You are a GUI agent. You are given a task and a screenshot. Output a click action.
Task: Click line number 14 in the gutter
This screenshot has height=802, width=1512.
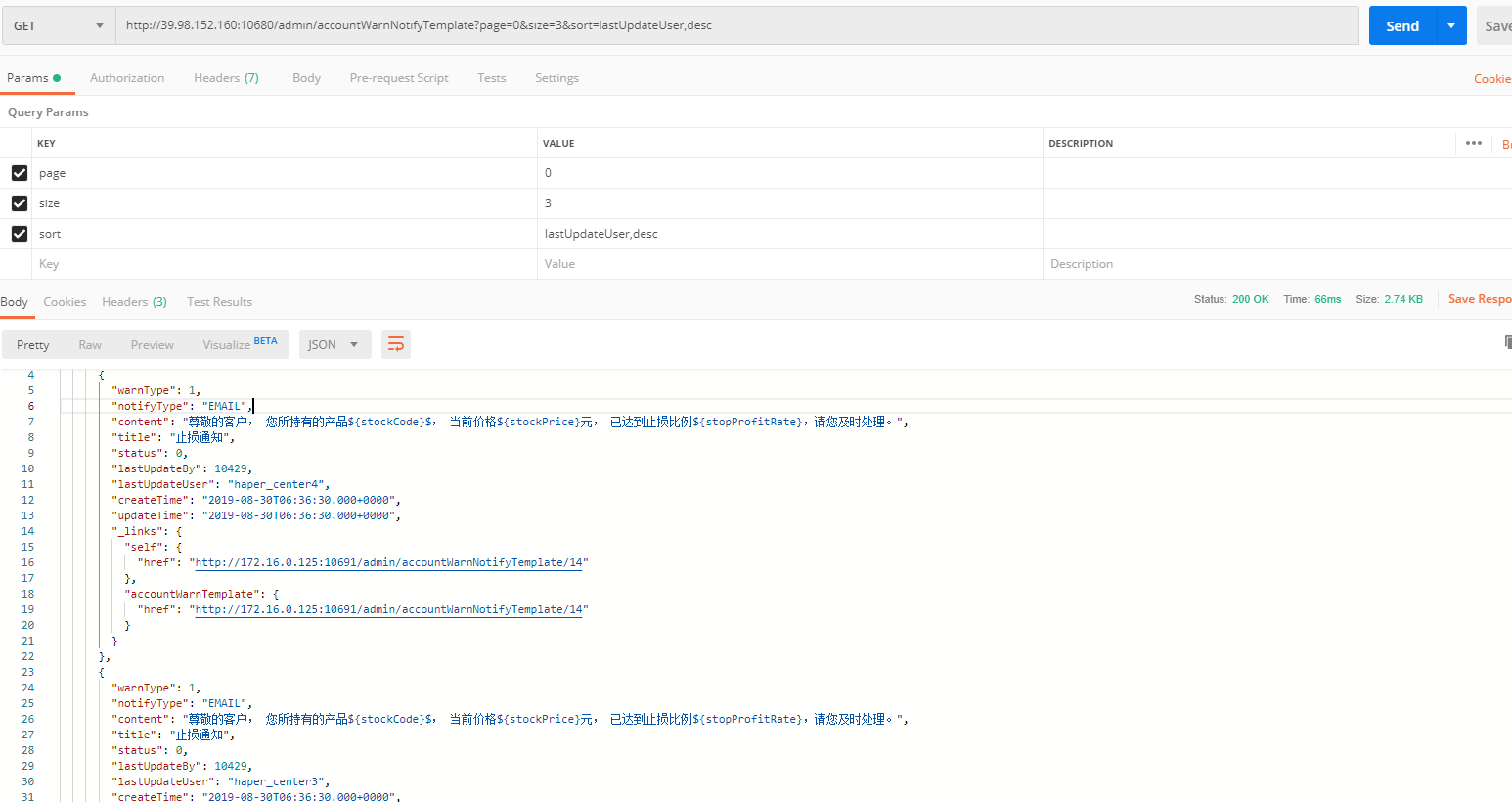27,531
